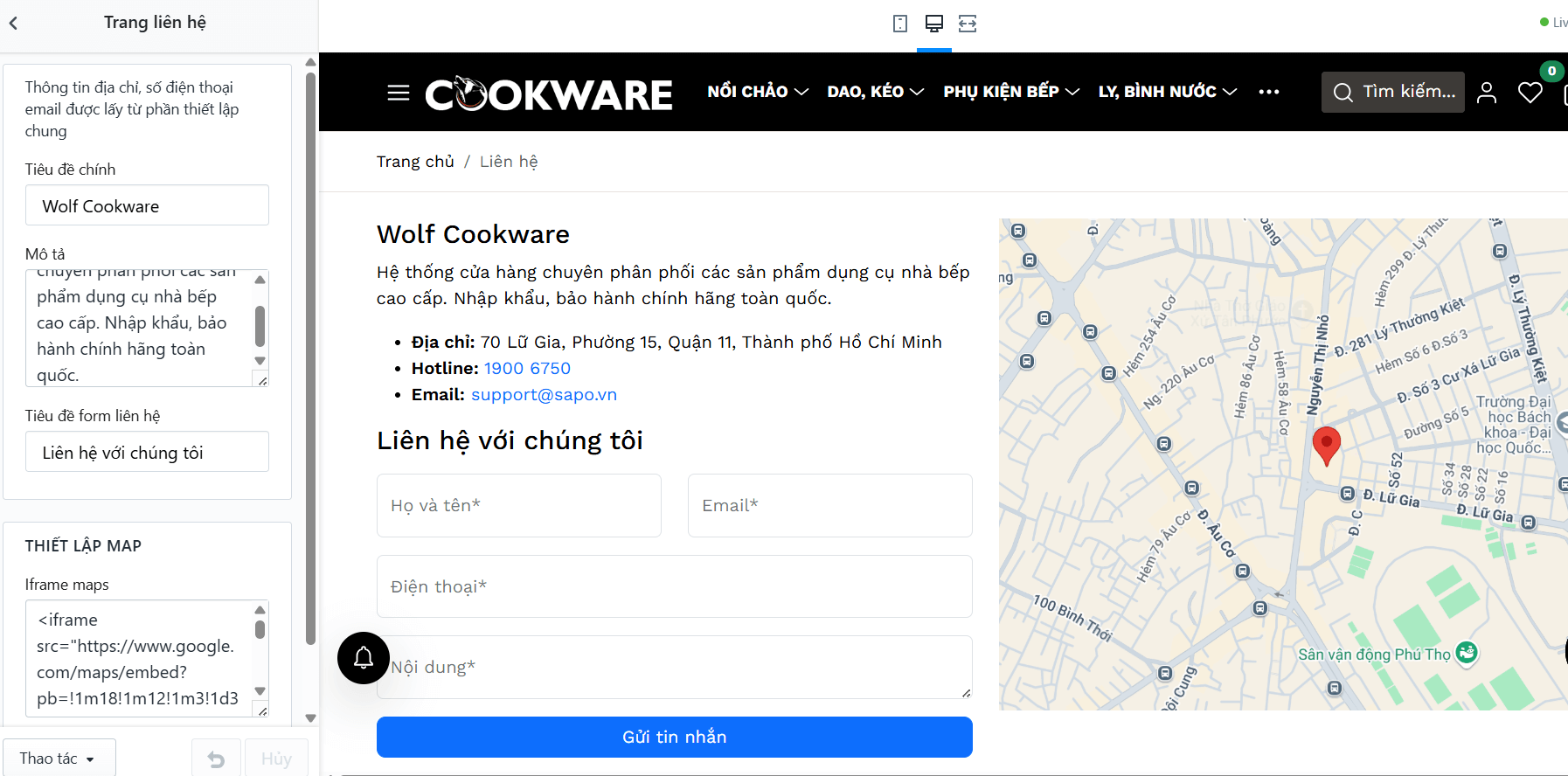Click the Iframe maps scroll up arrow
This screenshot has width=1568, height=776.
point(260,610)
